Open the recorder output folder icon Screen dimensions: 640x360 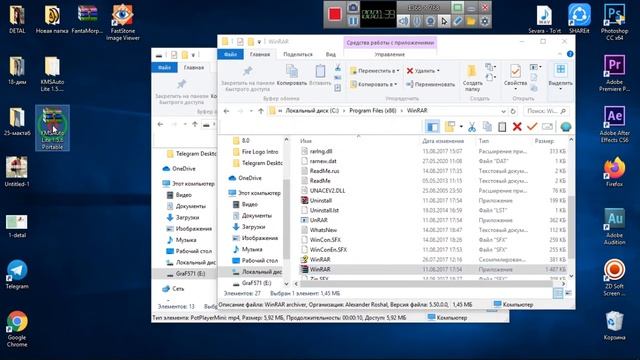(x=471, y=21)
